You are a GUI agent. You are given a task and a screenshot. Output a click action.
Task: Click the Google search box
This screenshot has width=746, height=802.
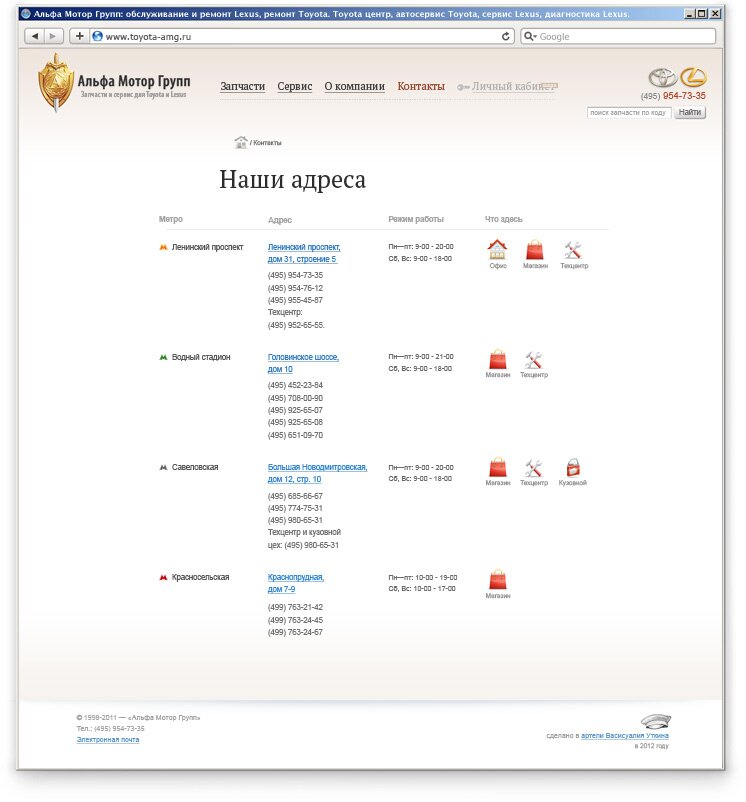pos(618,36)
